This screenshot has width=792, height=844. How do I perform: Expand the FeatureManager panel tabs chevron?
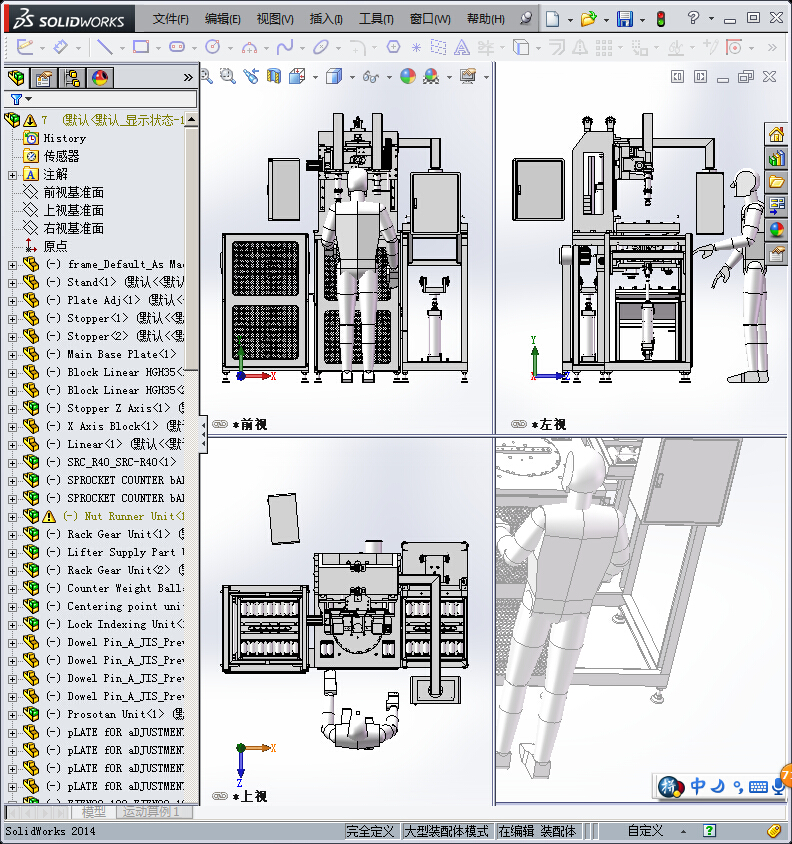point(187,78)
